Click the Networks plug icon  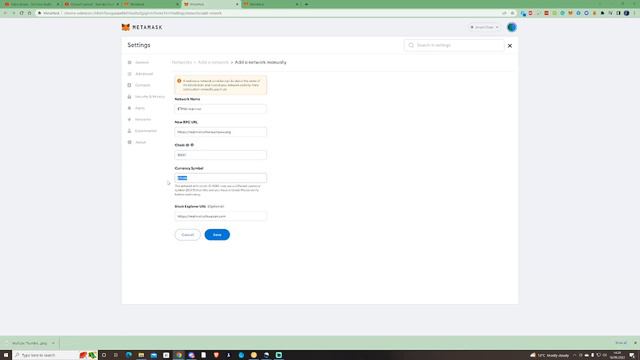pyautogui.click(x=129, y=120)
